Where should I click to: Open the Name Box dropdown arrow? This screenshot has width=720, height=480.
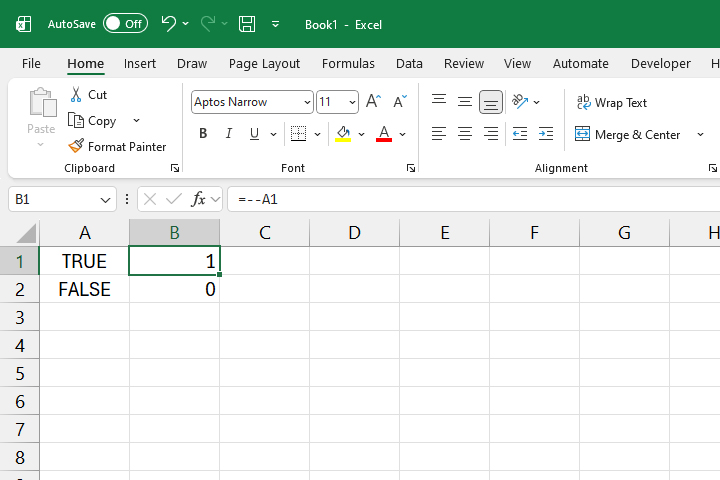tap(106, 199)
